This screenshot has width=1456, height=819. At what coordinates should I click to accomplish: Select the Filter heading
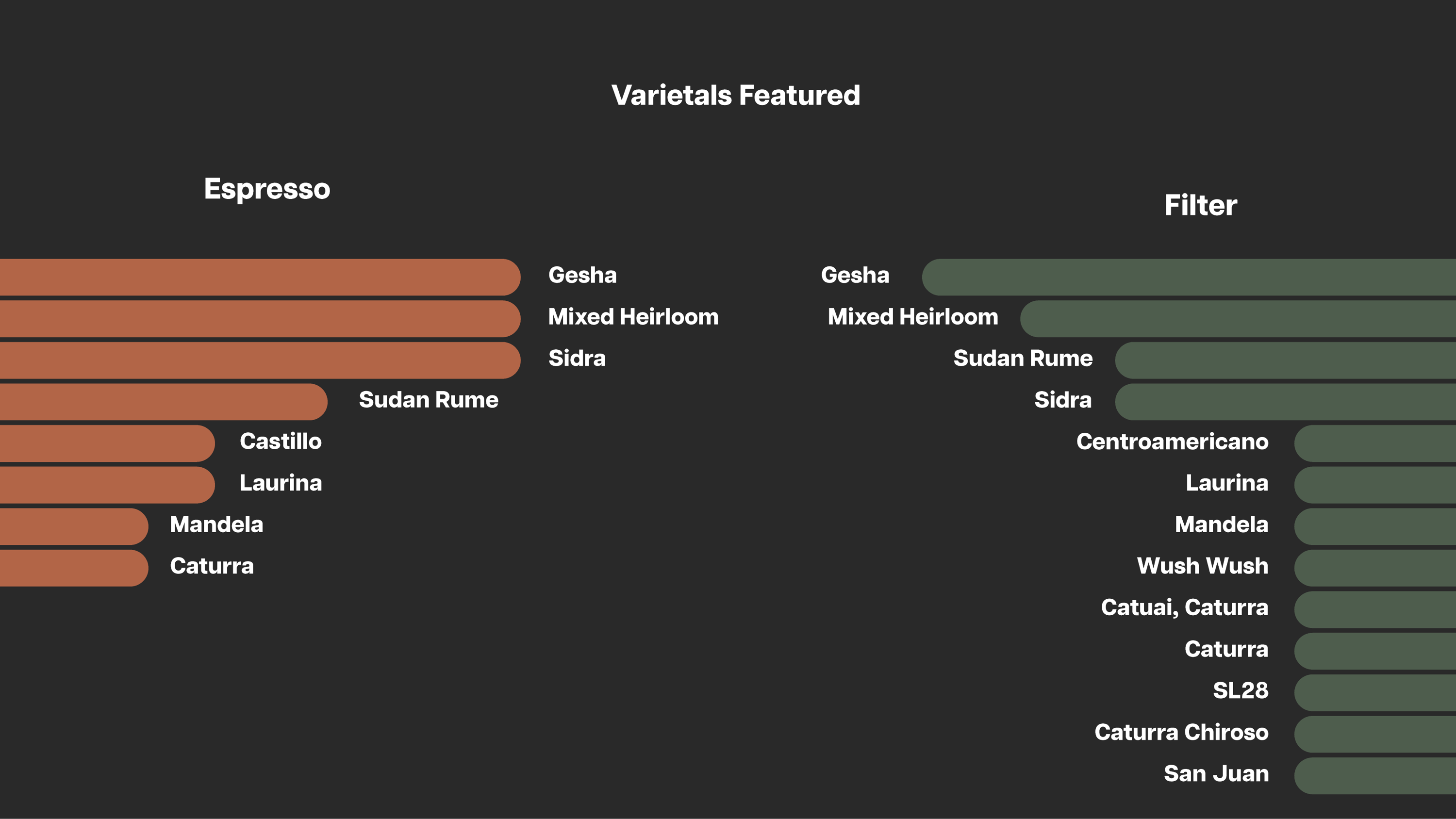point(1201,205)
